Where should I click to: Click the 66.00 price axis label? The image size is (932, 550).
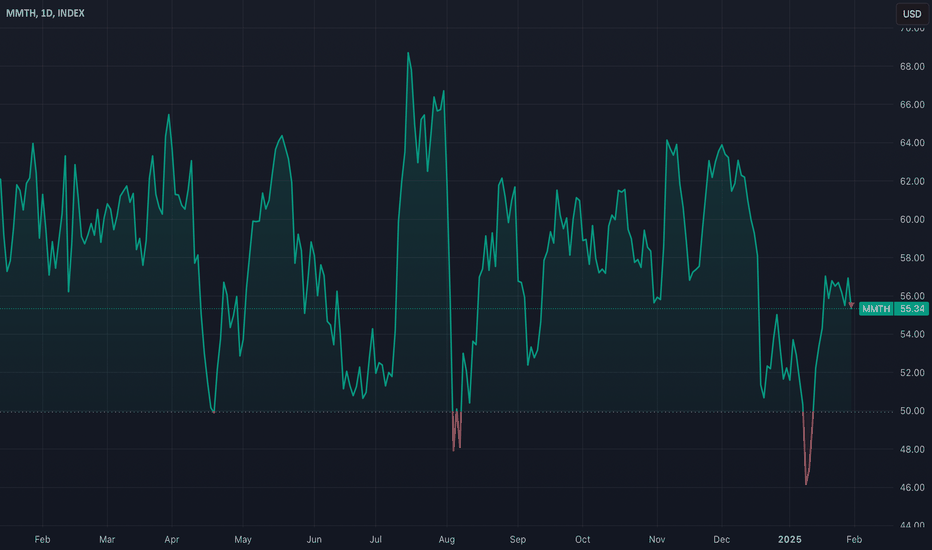pos(912,105)
